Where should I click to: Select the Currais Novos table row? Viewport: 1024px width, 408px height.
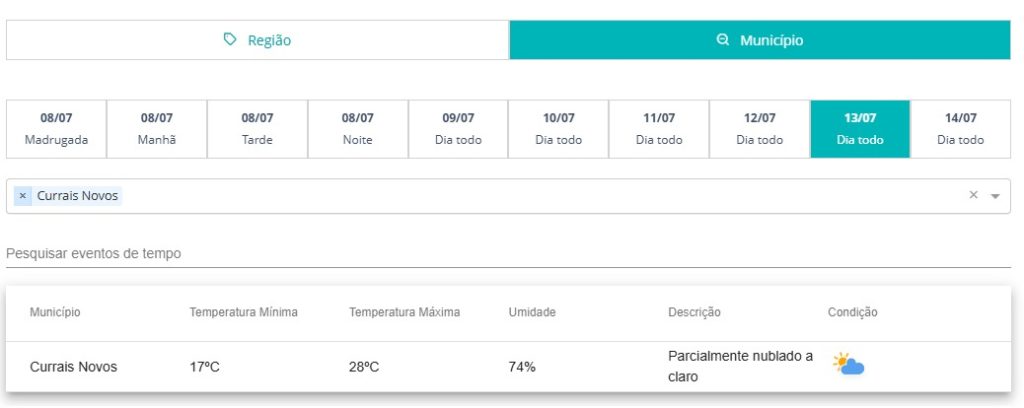[x=508, y=367]
